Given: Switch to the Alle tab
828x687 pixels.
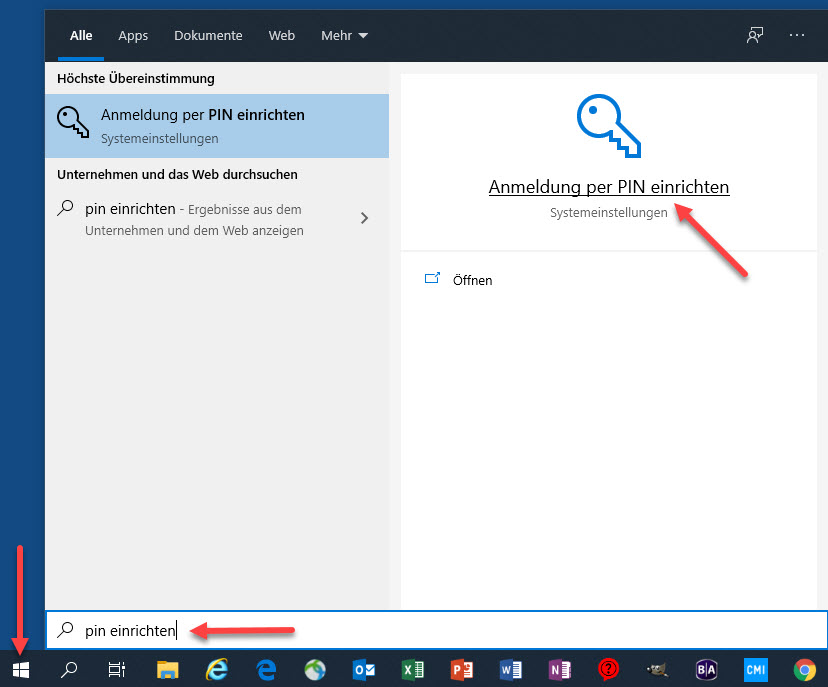Looking at the screenshot, I should click(x=81, y=35).
